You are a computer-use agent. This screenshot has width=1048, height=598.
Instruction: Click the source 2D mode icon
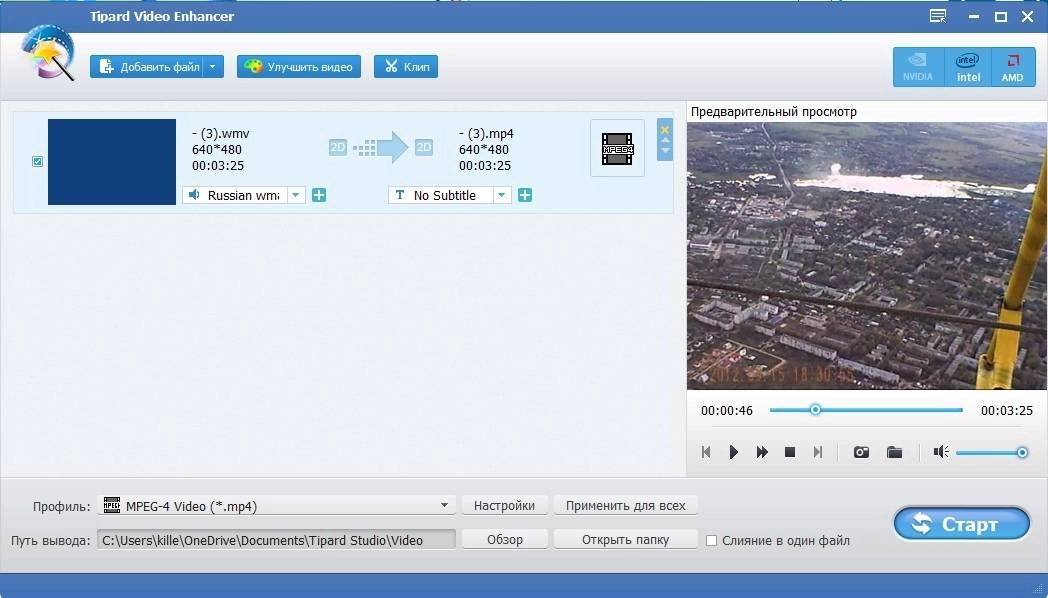point(338,147)
